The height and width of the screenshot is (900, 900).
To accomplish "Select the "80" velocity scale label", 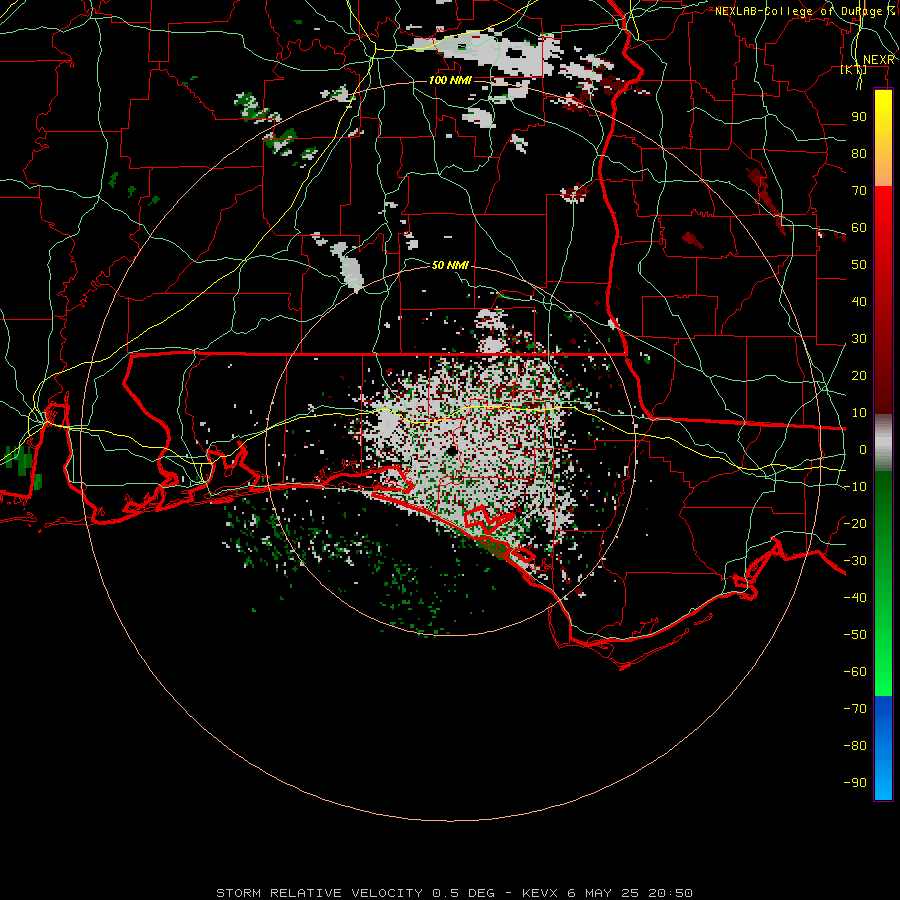I will pos(859,154).
